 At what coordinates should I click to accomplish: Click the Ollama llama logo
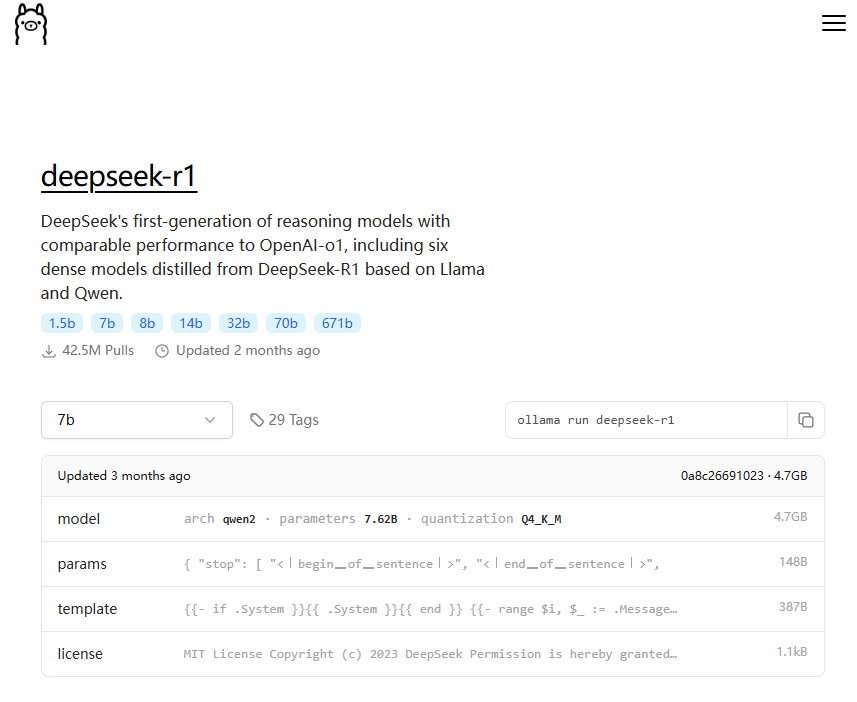[30, 24]
